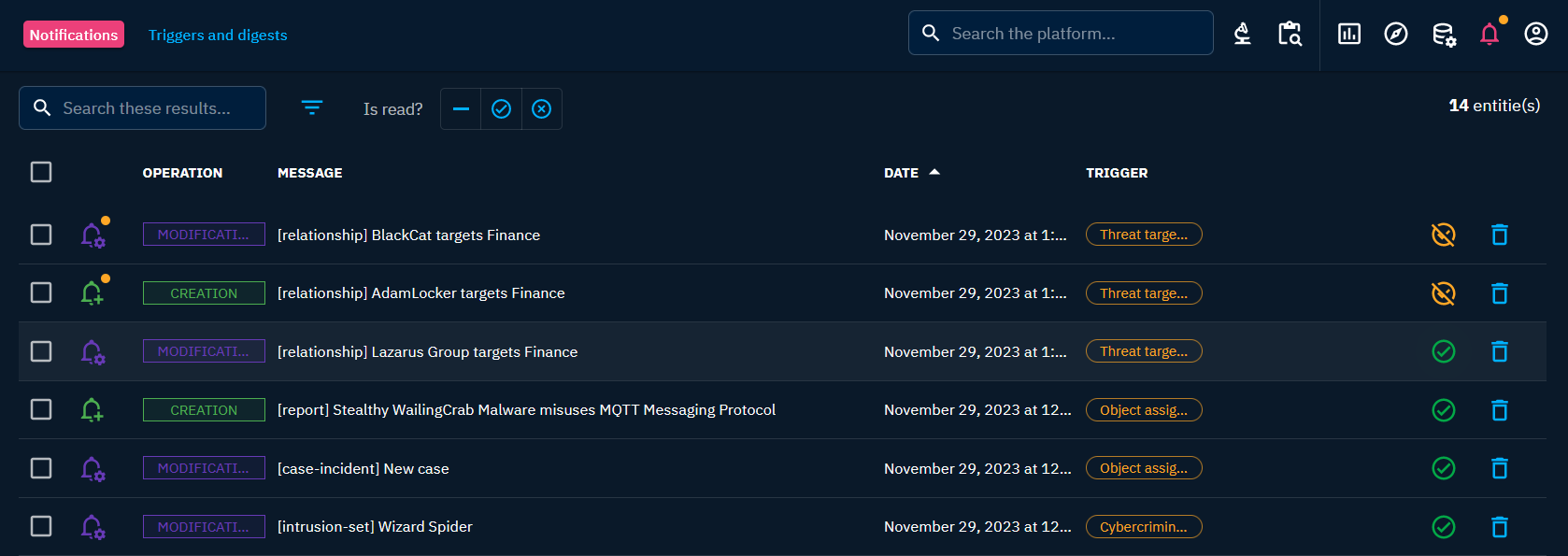Open the dashboards icon in top bar

(x=1349, y=35)
